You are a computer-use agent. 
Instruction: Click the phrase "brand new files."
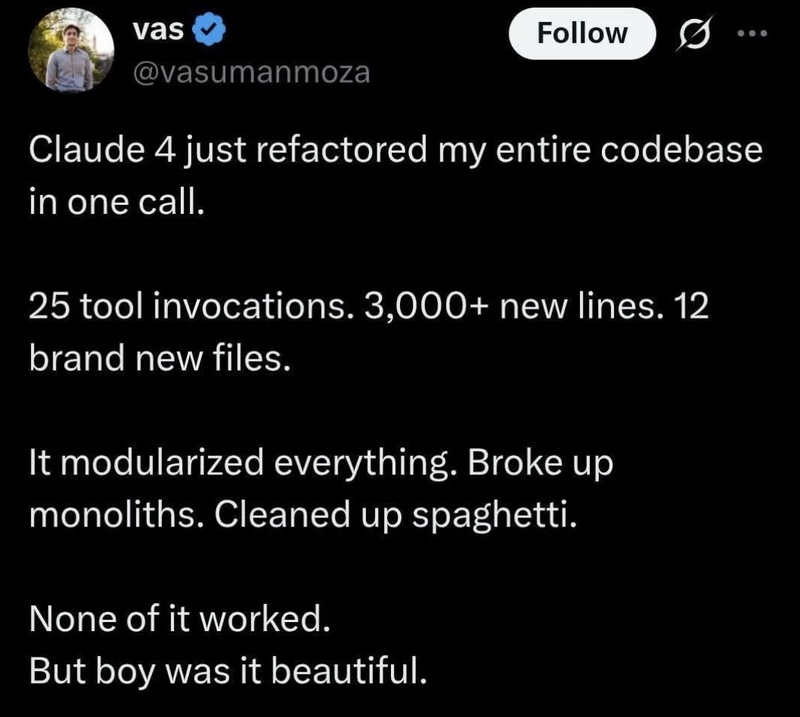[x=160, y=358]
